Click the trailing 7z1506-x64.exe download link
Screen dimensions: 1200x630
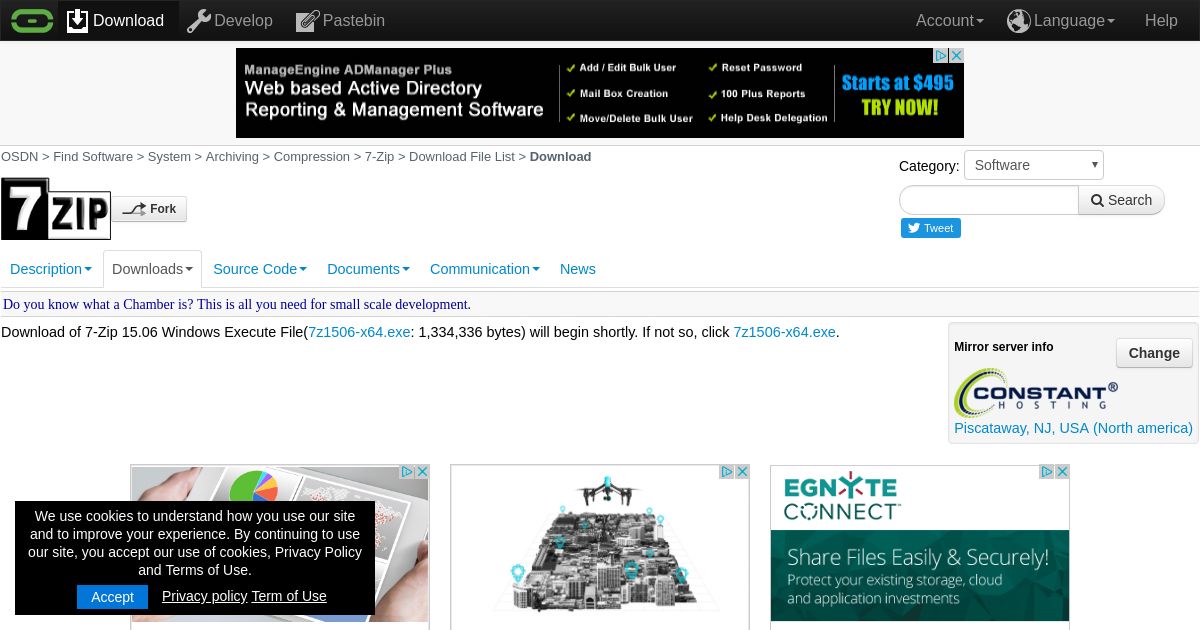[x=785, y=332]
